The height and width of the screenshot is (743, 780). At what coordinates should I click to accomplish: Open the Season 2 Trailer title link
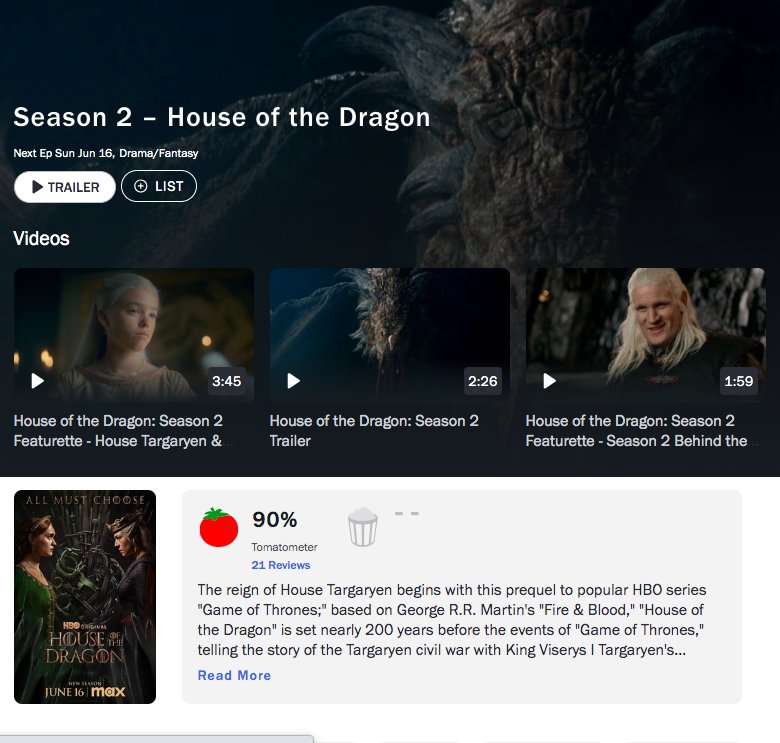374,431
